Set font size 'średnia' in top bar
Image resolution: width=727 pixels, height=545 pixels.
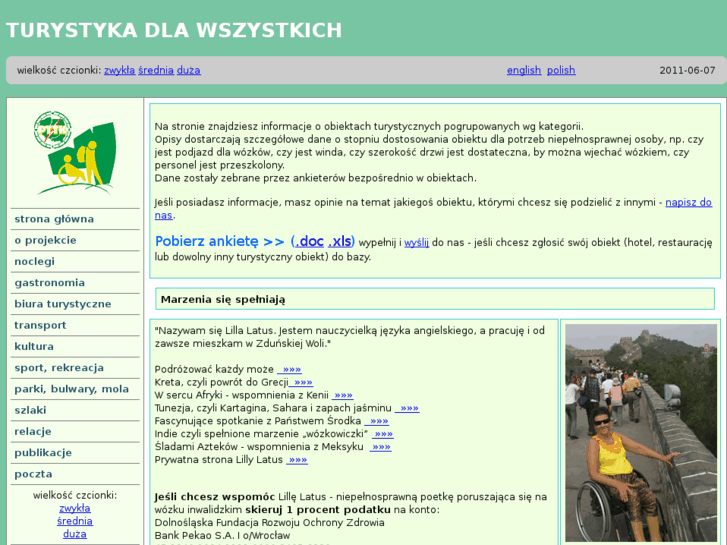coord(156,71)
